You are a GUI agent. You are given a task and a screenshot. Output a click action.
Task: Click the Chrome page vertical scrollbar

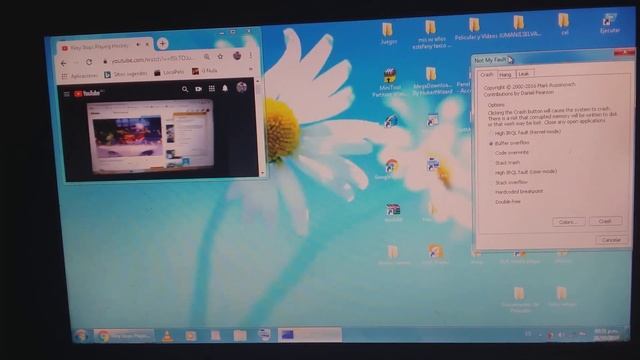[260, 127]
